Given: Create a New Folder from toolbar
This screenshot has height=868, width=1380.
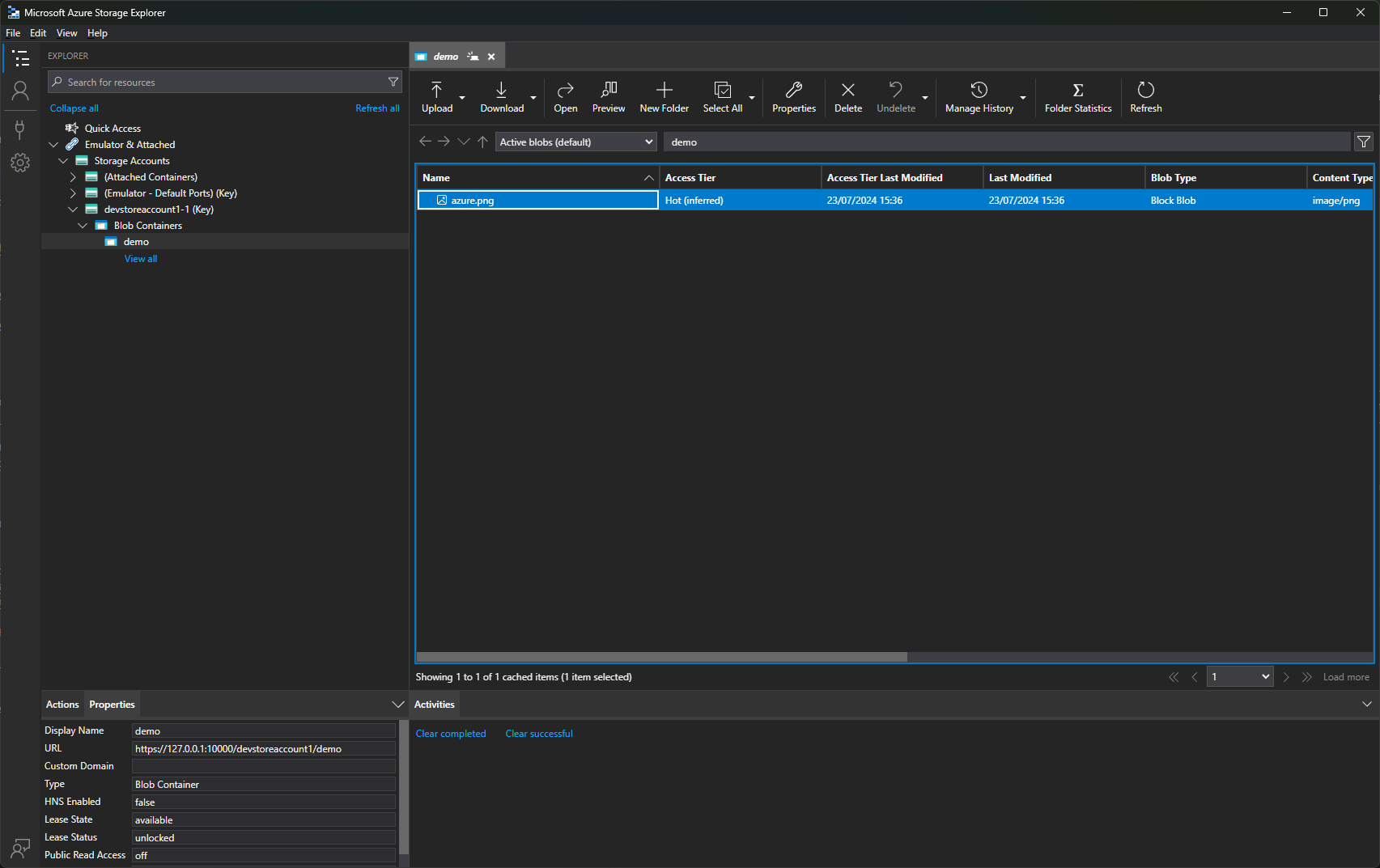Looking at the screenshot, I should tap(665, 98).
